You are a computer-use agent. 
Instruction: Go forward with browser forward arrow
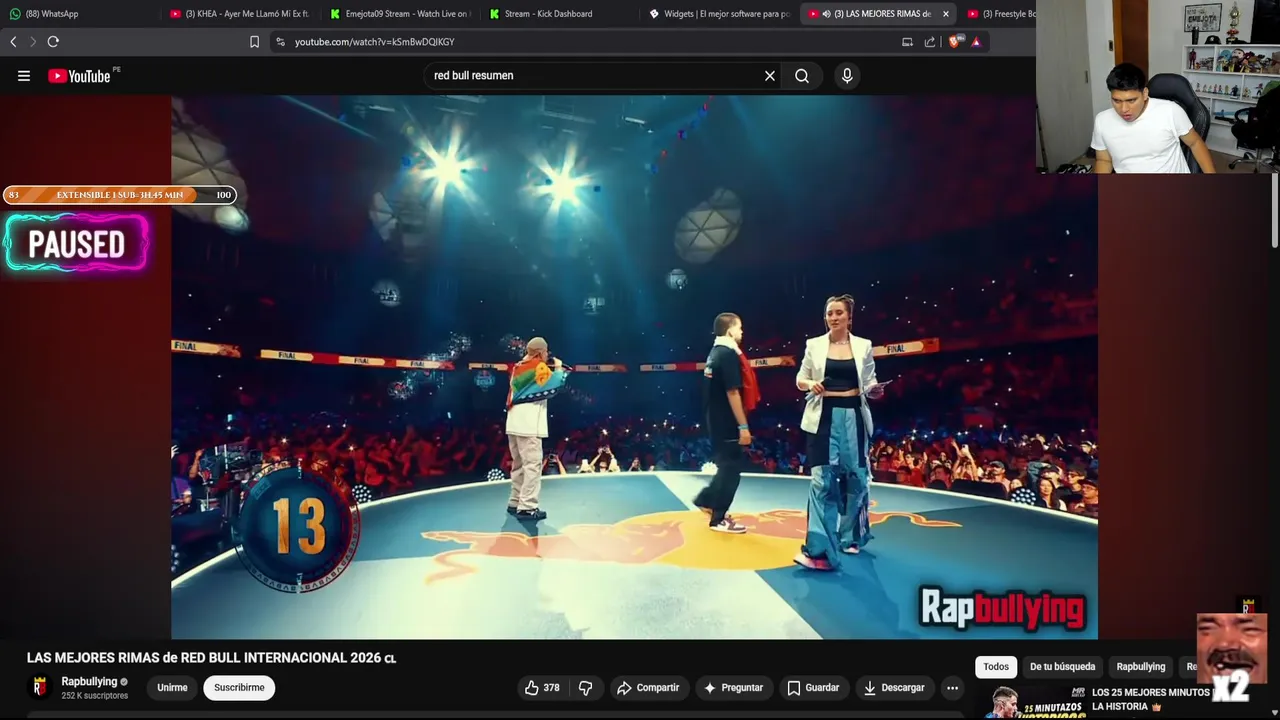(32, 42)
